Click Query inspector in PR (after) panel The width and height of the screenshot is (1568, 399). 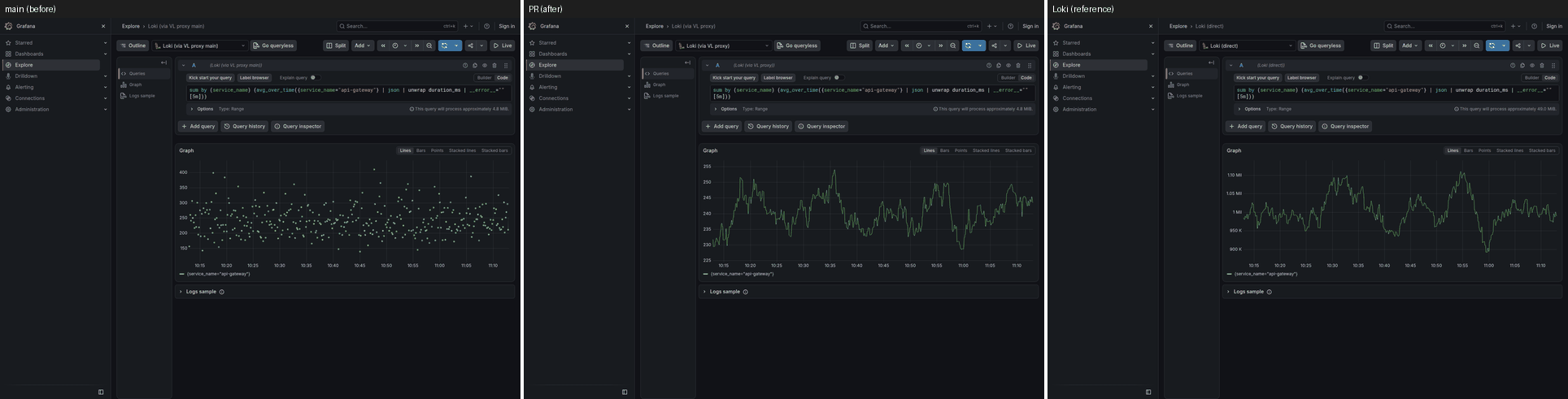click(821, 126)
